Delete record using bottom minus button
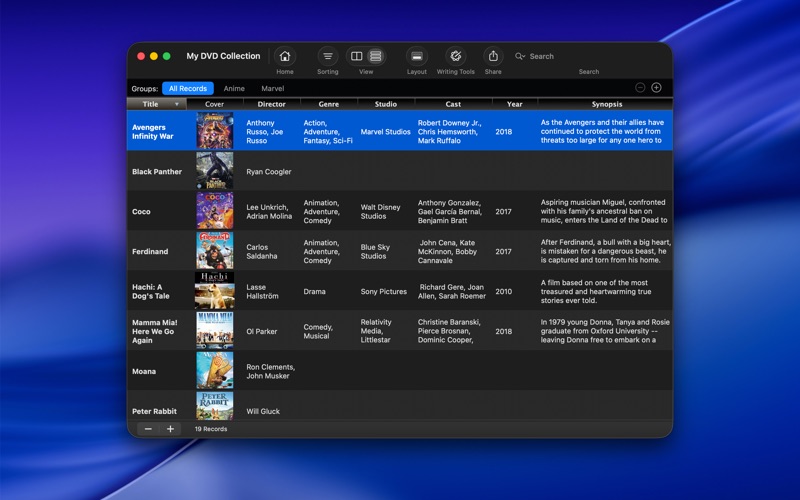This screenshot has width=800, height=500. (148, 429)
